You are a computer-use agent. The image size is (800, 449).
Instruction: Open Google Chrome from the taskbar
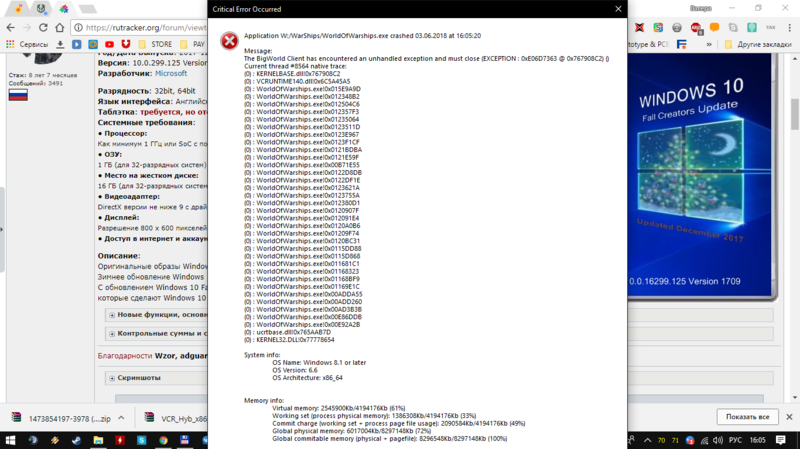click(x=163, y=440)
